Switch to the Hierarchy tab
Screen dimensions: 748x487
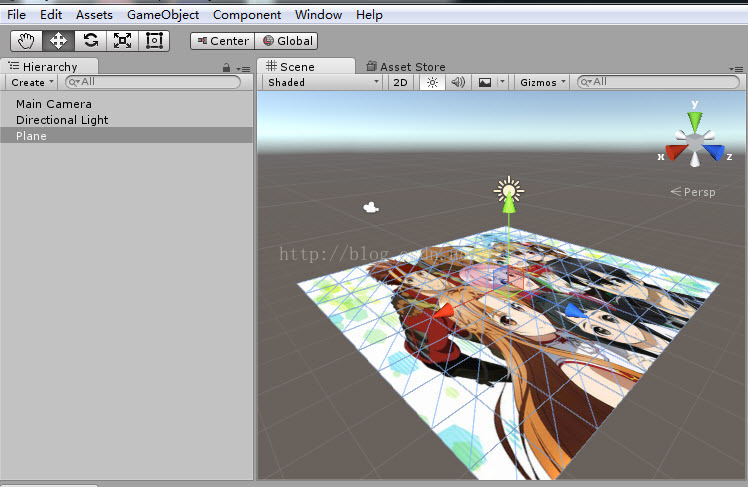pos(49,66)
